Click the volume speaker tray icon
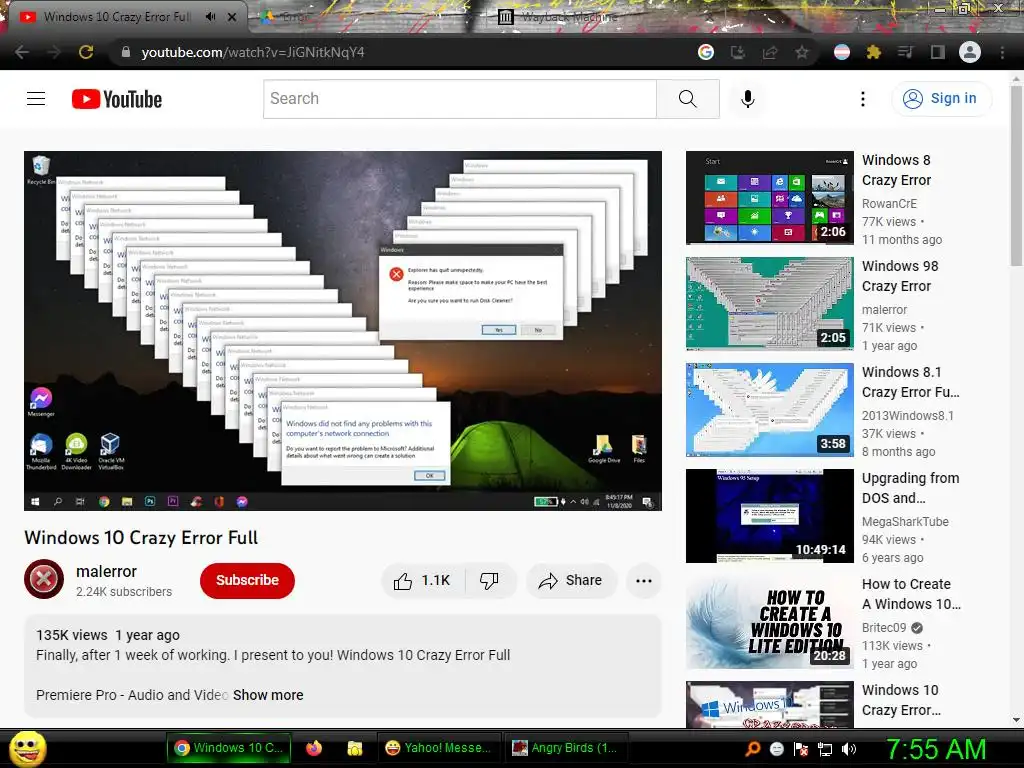The width and height of the screenshot is (1024, 768). point(849,749)
